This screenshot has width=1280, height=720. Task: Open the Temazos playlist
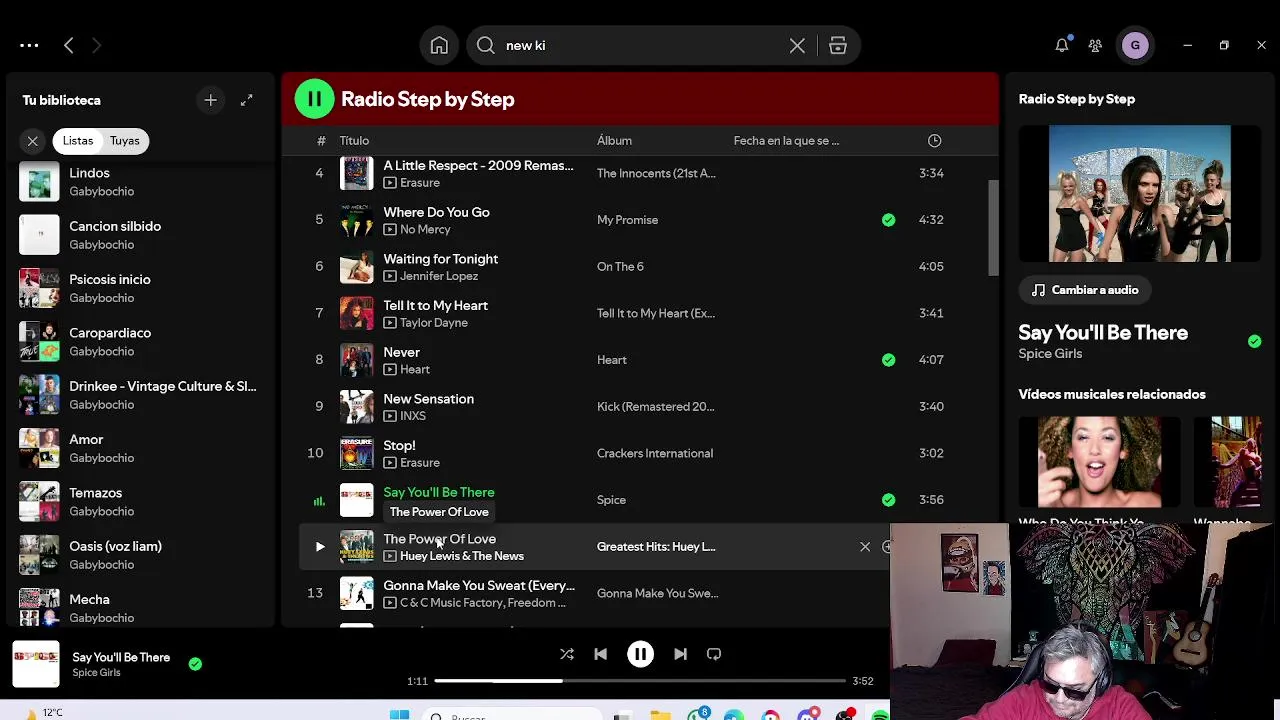pos(140,501)
